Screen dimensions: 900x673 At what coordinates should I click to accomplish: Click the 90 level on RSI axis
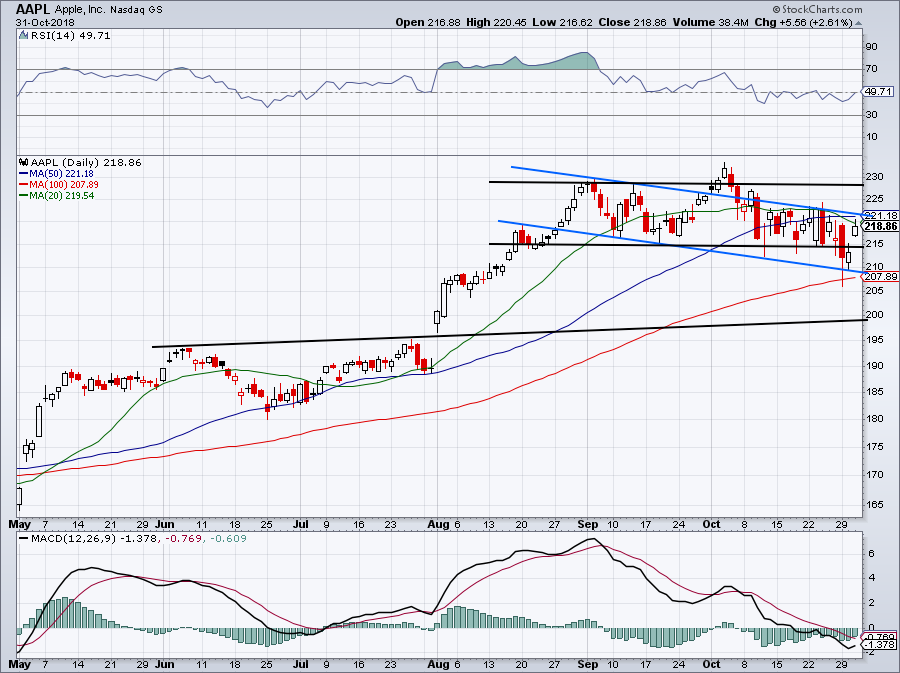click(x=871, y=46)
